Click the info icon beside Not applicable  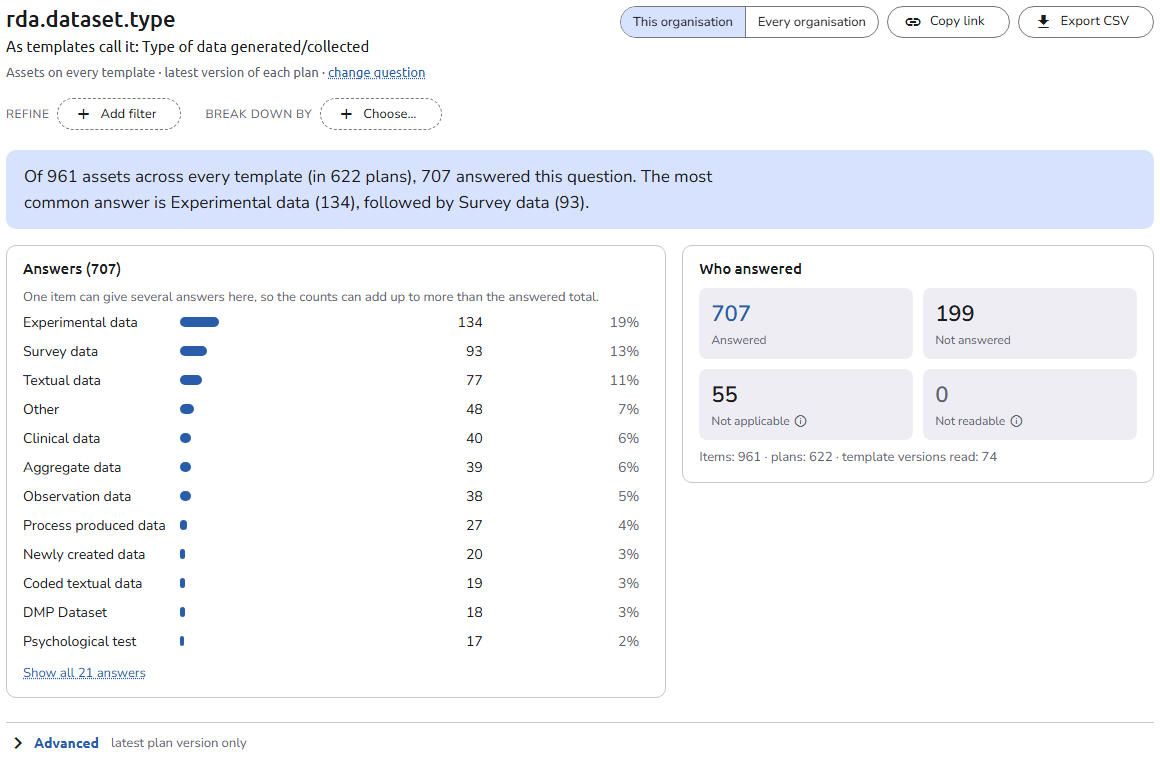[x=800, y=421]
